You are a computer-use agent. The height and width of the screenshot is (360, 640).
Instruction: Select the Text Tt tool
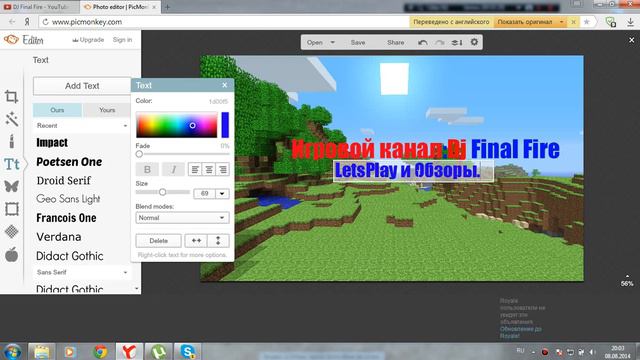(x=11, y=164)
